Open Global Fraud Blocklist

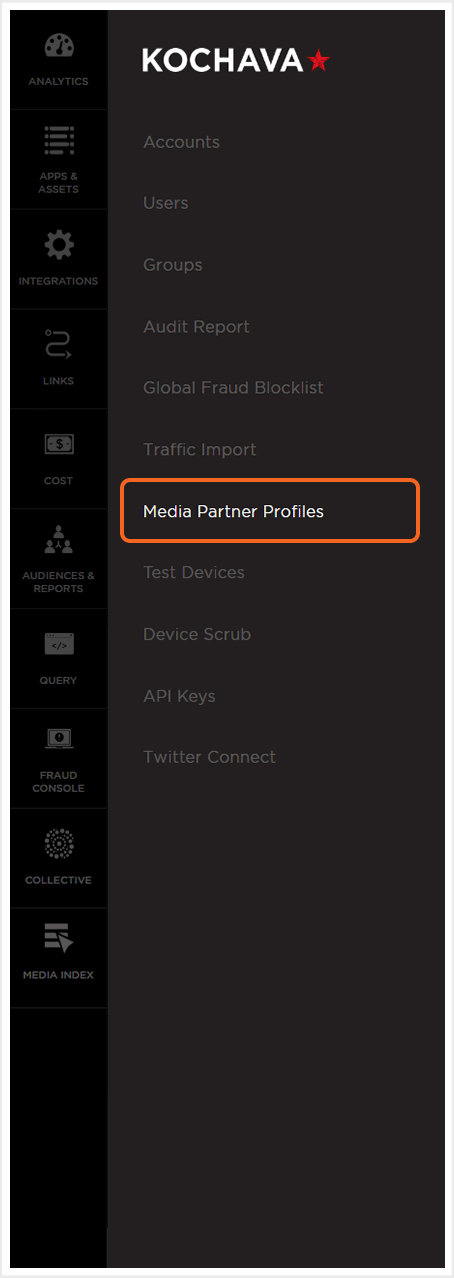[233, 388]
